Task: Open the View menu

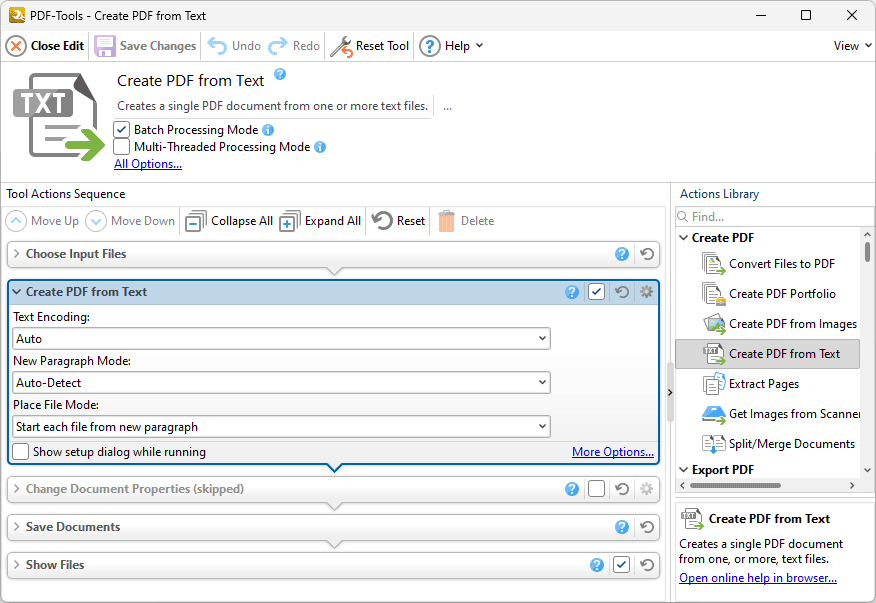Action: tap(853, 46)
